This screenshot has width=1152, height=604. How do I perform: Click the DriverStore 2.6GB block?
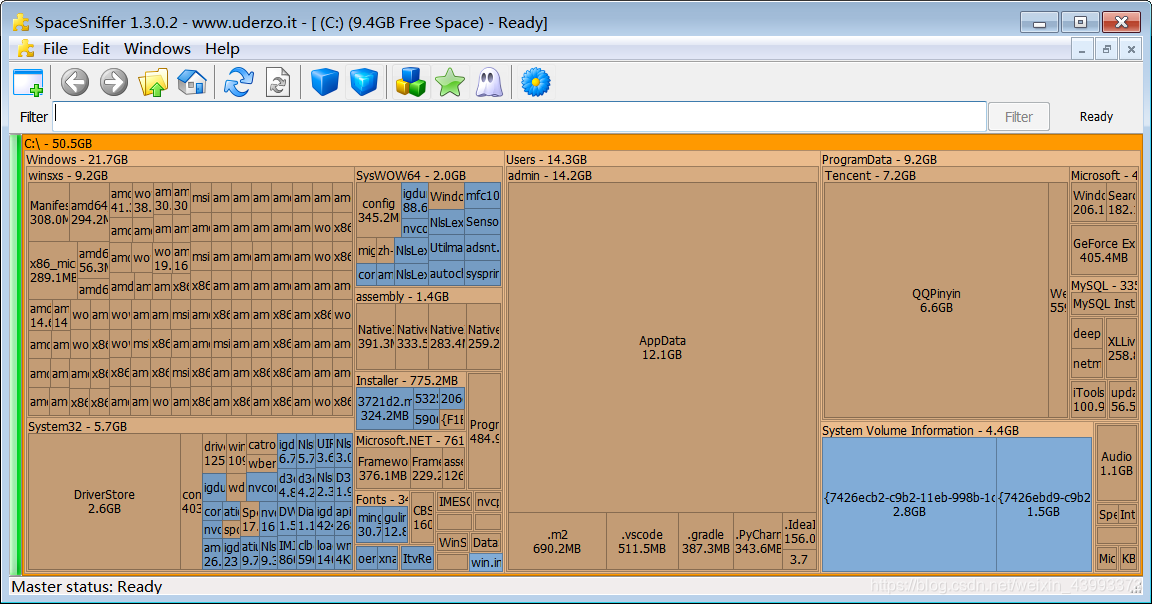tap(104, 502)
